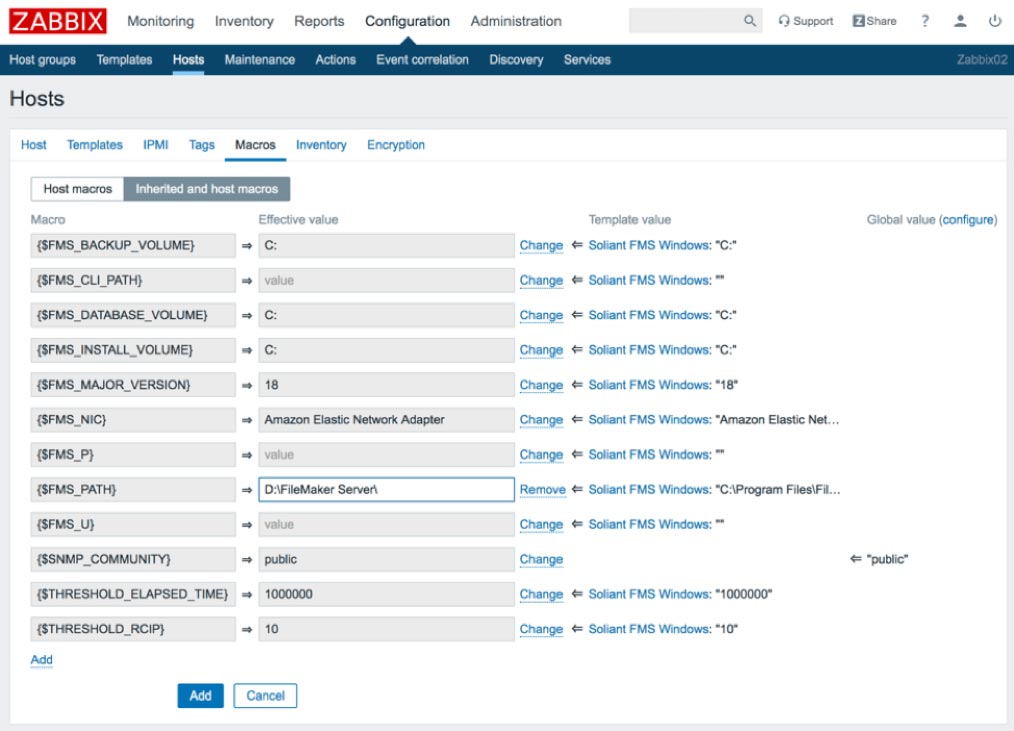This screenshot has height=731, width=1014.
Task: Open the Administration menu
Action: tap(515, 21)
